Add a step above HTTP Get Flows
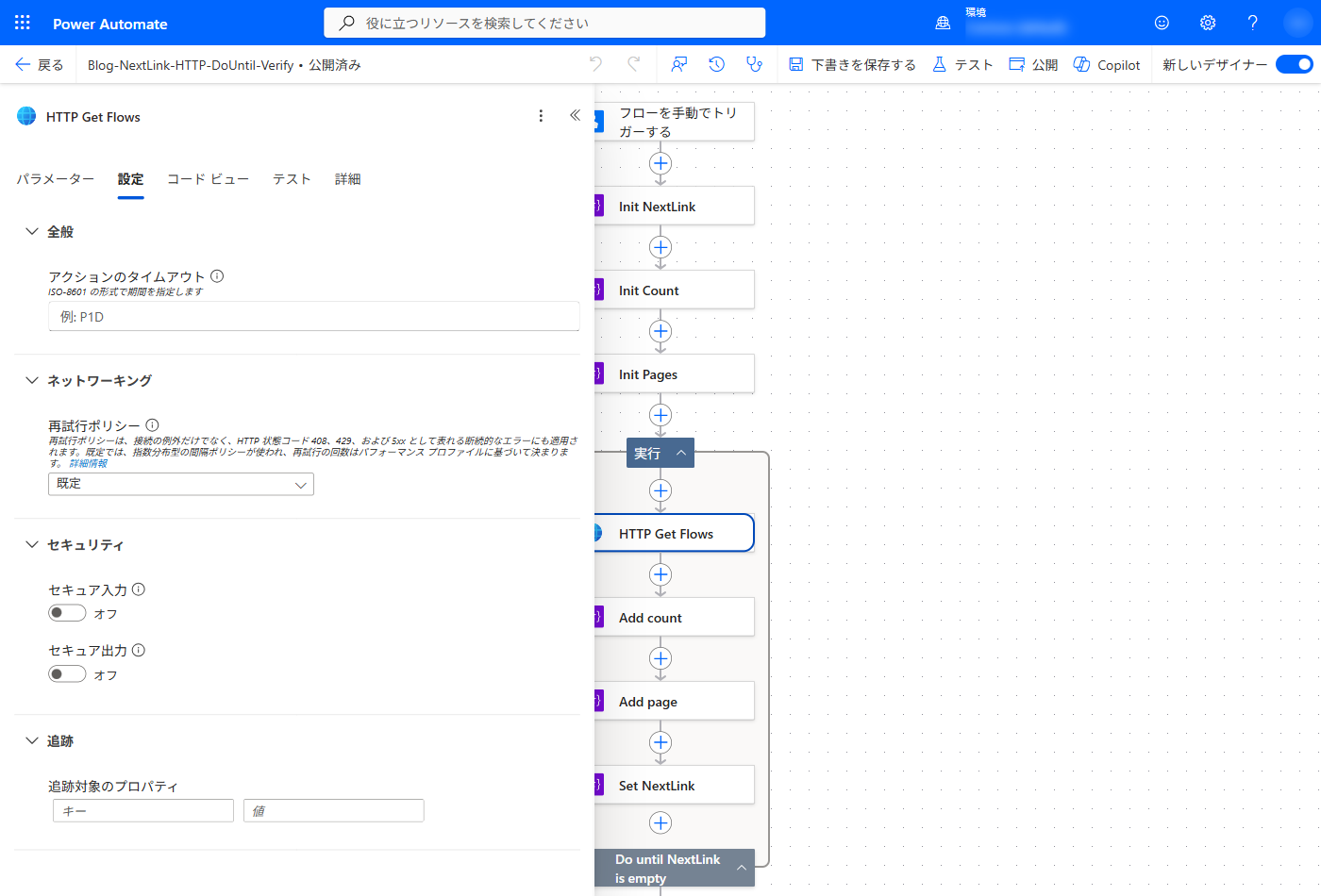The height and width of the screenshot is (896, 1321). [x=660, y=490]
